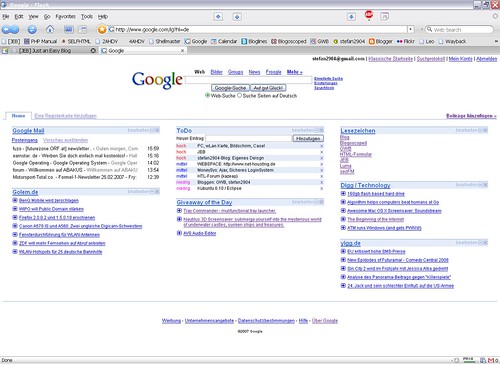The width and height of the screenshot is (500, 365).
Task: Click the Firefox 2.0.0.2 erschienen headline
Action: [57, 218]
